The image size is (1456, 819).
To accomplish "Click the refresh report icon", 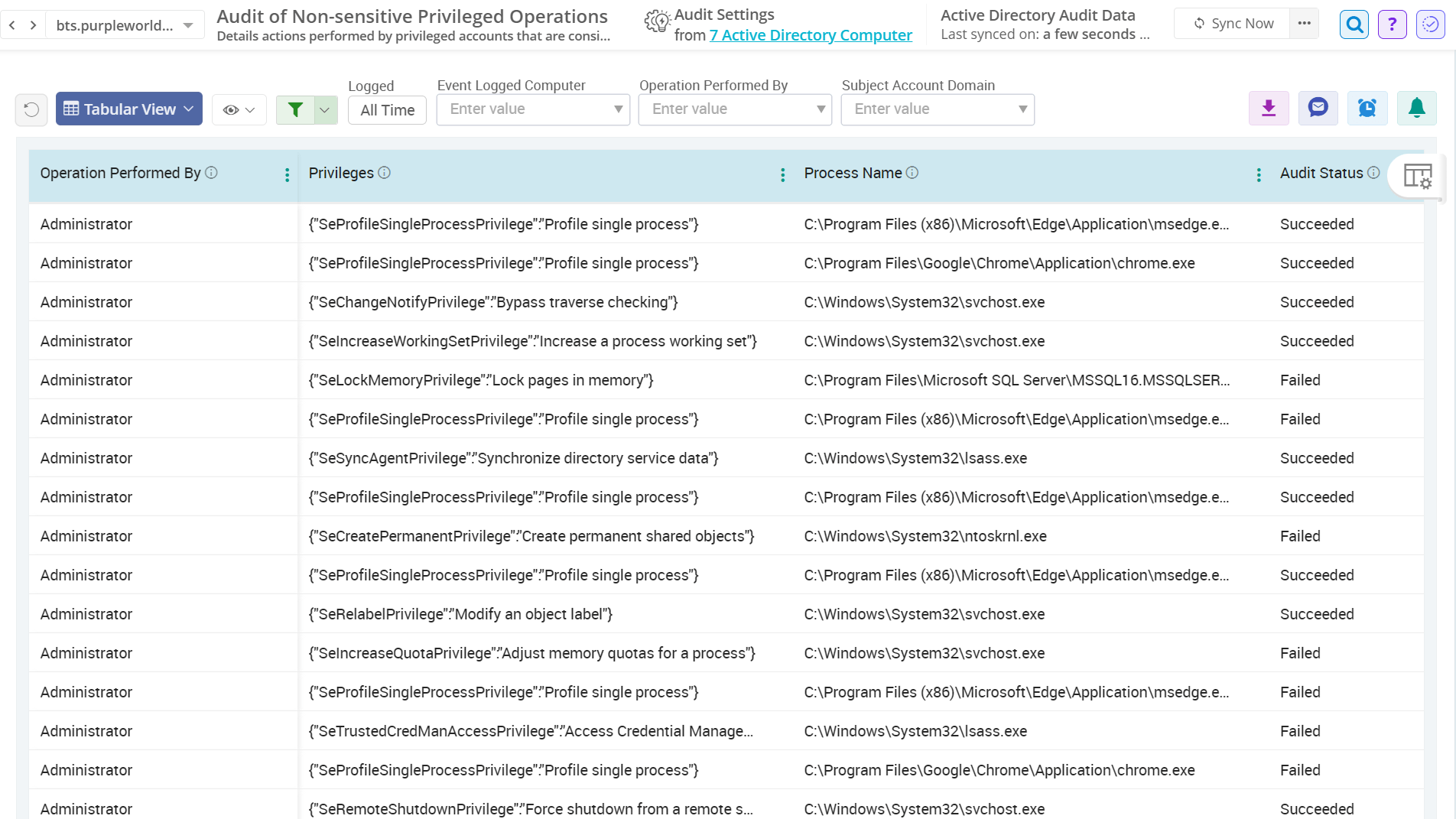I will click(31, 109).
